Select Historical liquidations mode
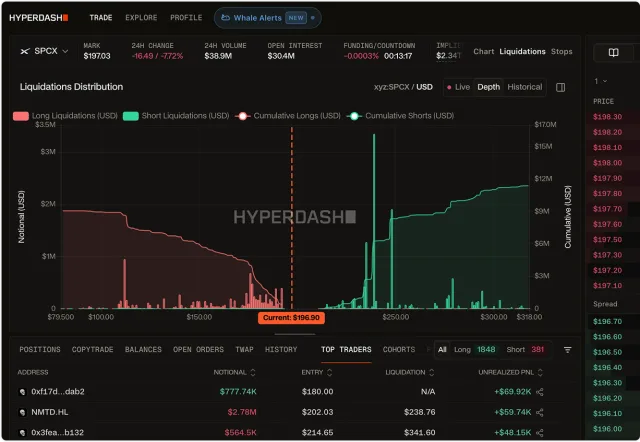This screenshot has width=640, height=442. (x=524, y=87)
